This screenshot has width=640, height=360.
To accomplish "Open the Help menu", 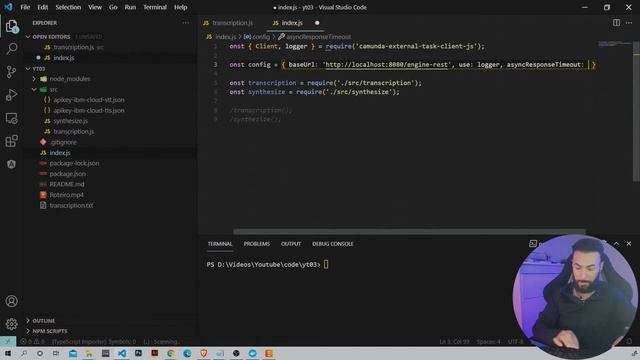I will point(180,7).
